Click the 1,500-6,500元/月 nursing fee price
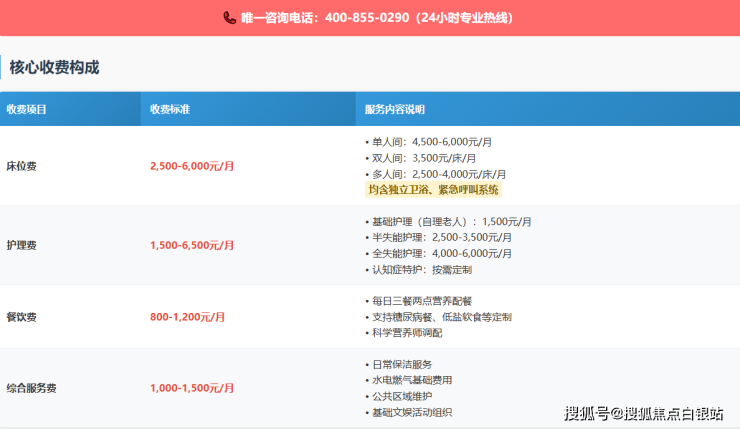 [x=192, y=245]
